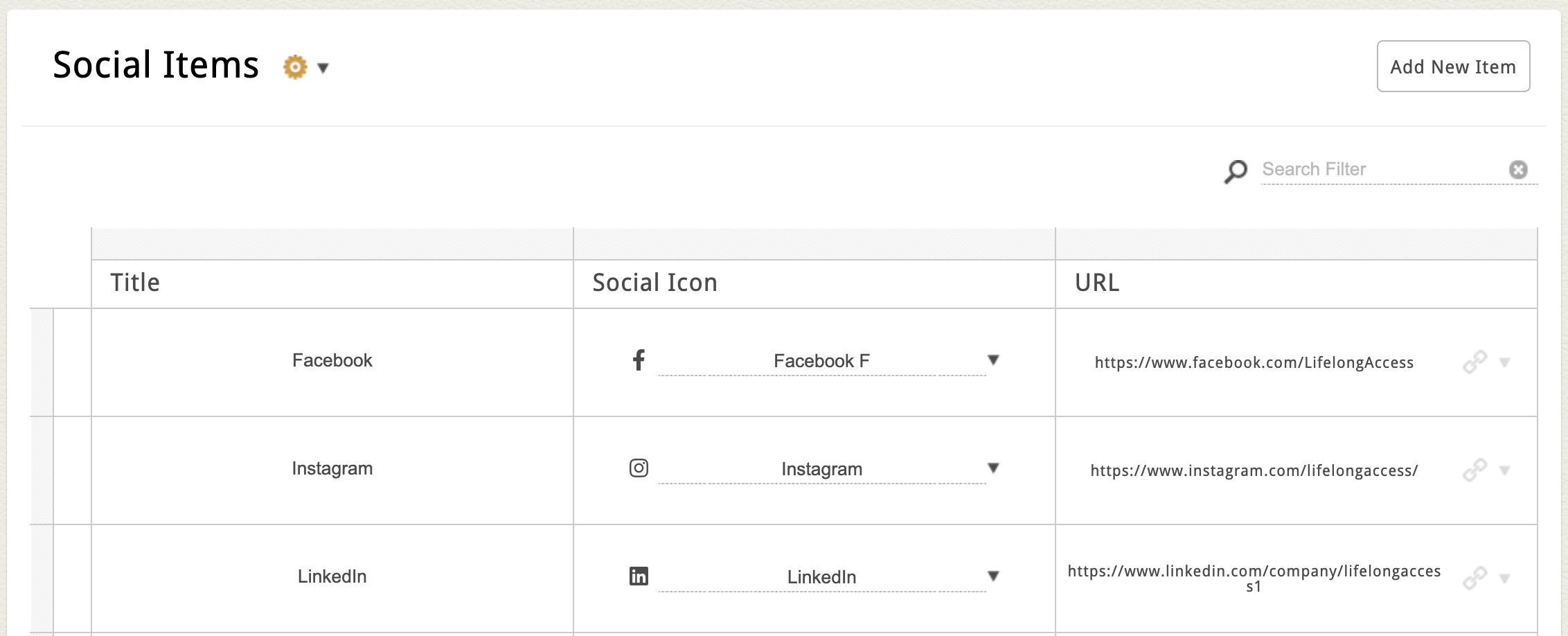Click the link icon for LinkedIn URL

click(1475, 578)
